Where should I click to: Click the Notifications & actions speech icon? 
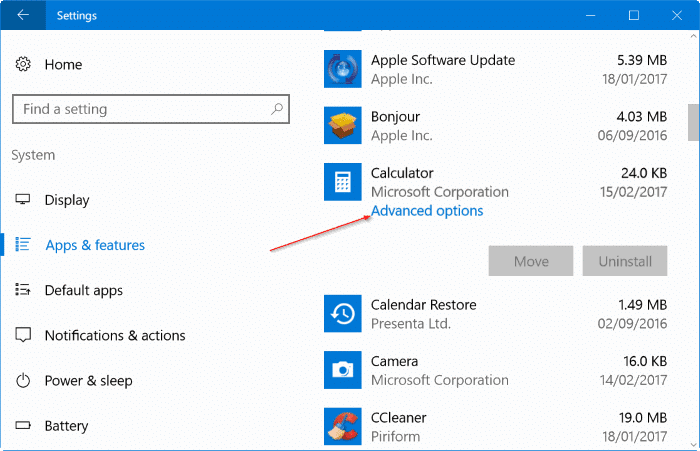click(23, 335)
